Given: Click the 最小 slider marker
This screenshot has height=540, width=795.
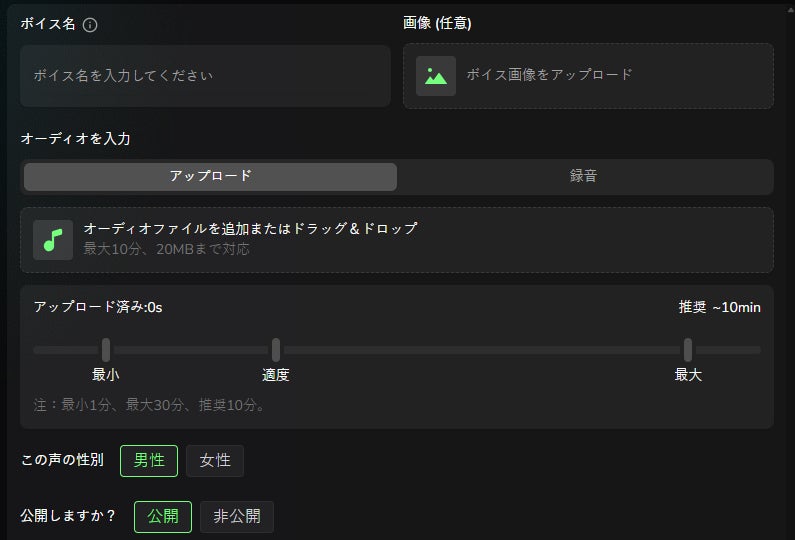Looking at the screenshot, I should [x=105, y=350].
